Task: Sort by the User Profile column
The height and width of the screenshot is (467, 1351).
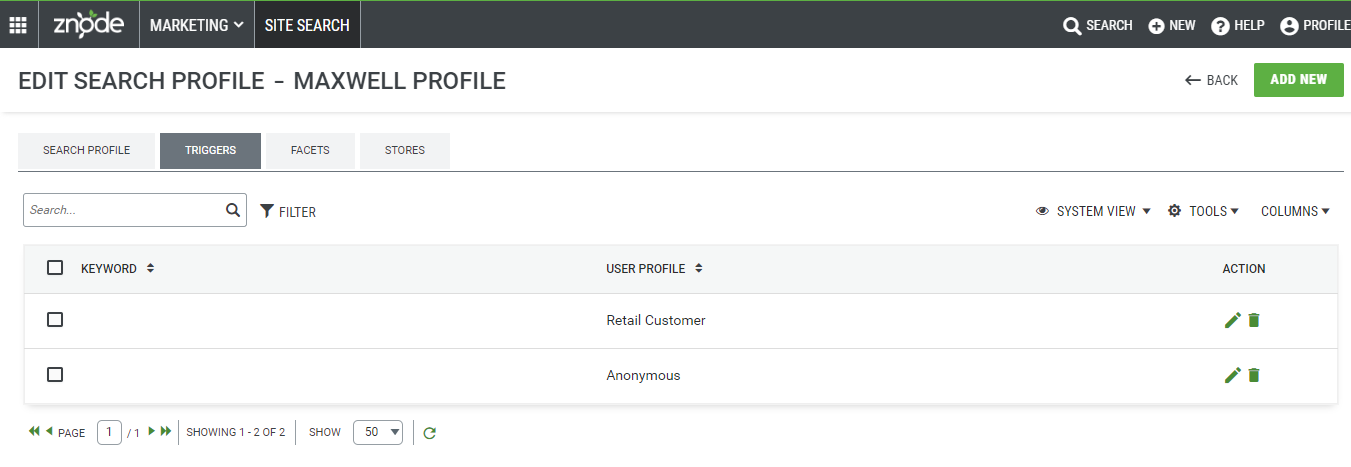Action: (654, 269)
